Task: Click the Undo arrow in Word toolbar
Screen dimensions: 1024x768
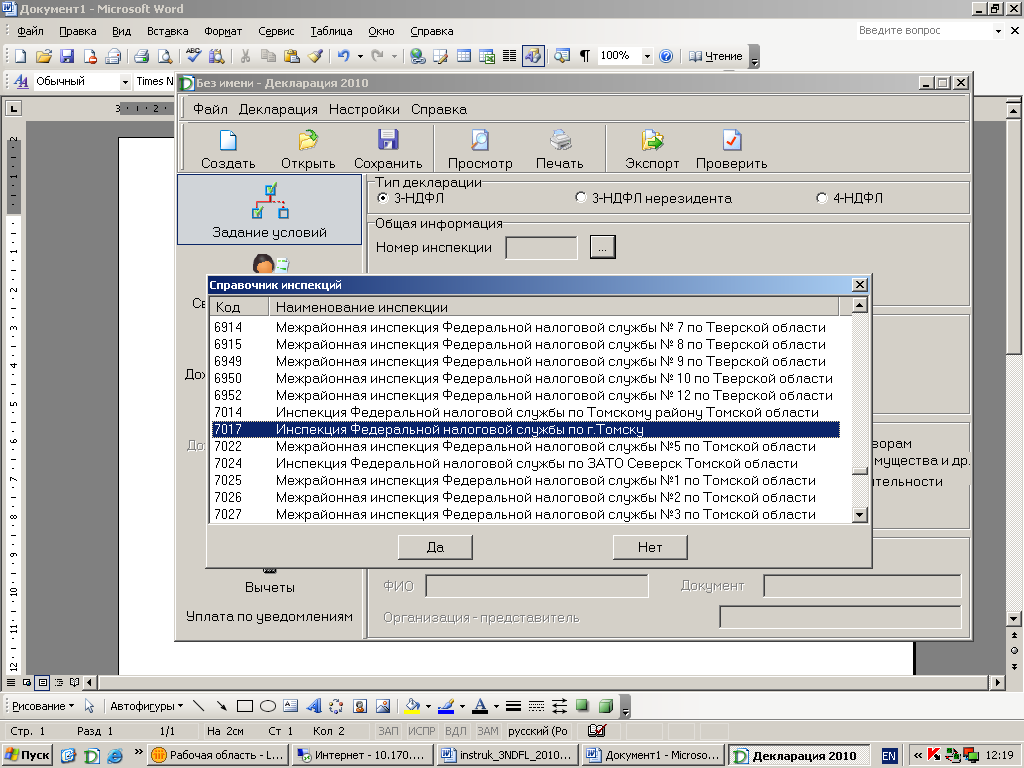Action: (344, 56)
